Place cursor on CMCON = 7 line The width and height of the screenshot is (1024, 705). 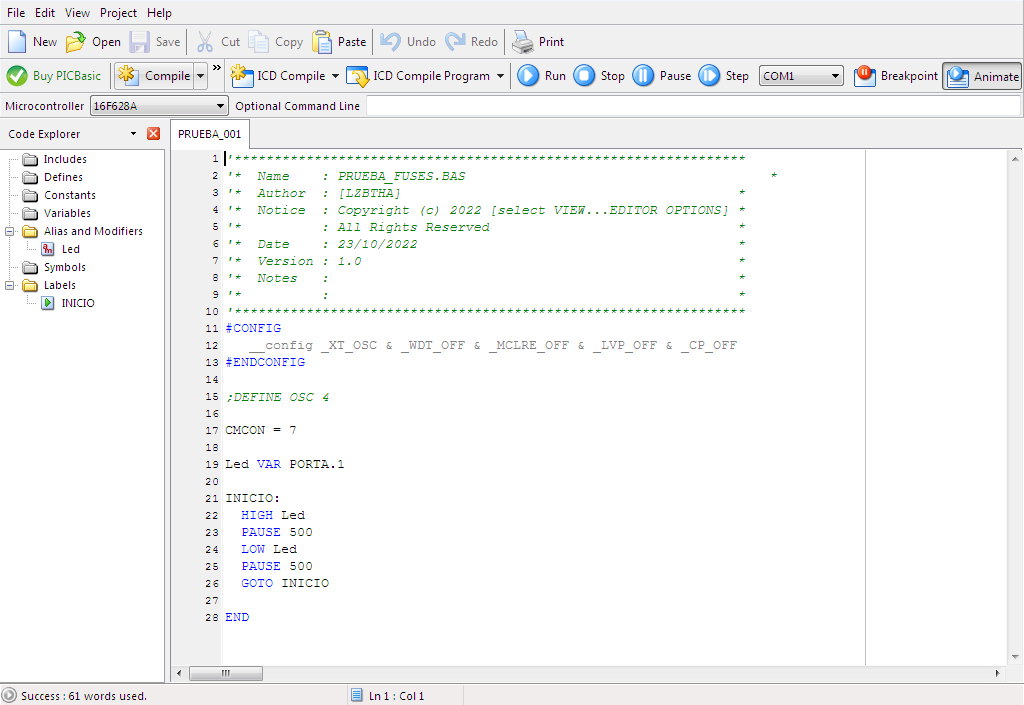261,430
